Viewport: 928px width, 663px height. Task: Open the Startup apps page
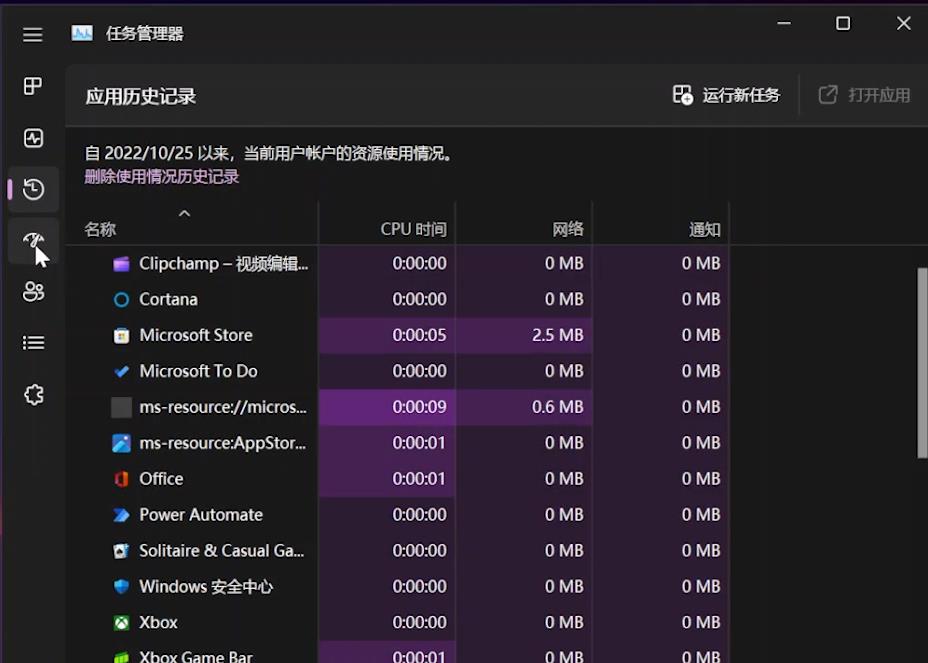pos(32,240)
